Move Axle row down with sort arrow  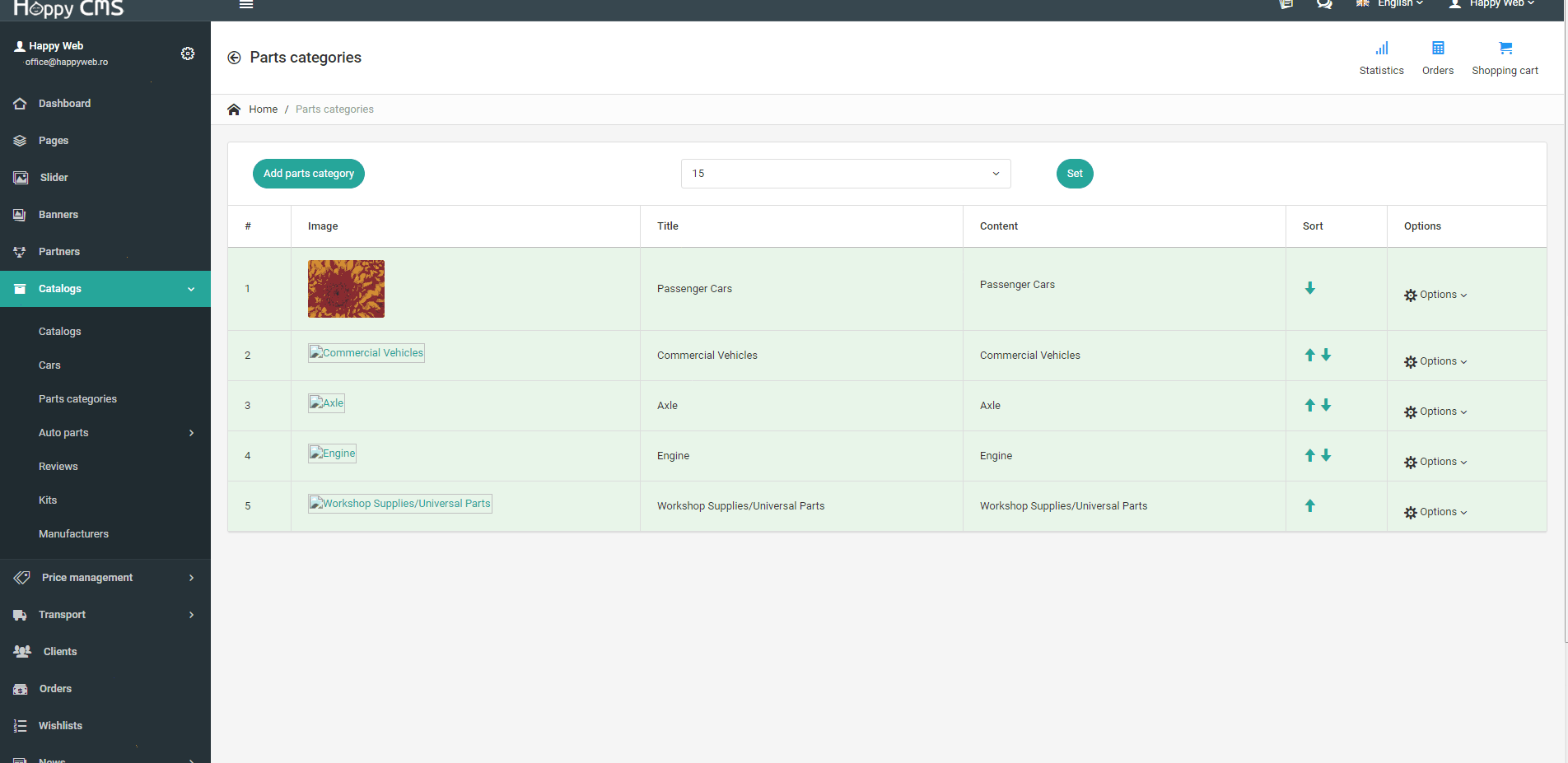click(x=1326, y=405)
